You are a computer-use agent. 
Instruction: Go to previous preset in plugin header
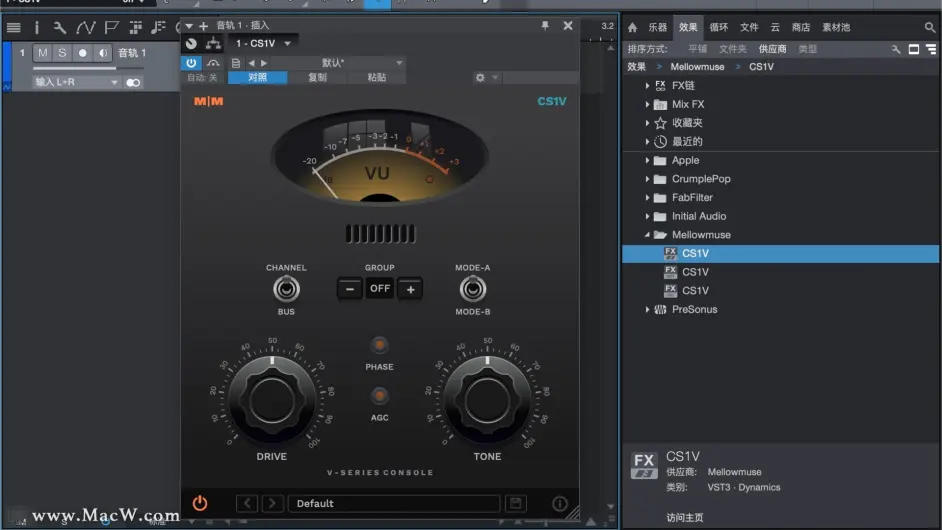tap(251, 63)
